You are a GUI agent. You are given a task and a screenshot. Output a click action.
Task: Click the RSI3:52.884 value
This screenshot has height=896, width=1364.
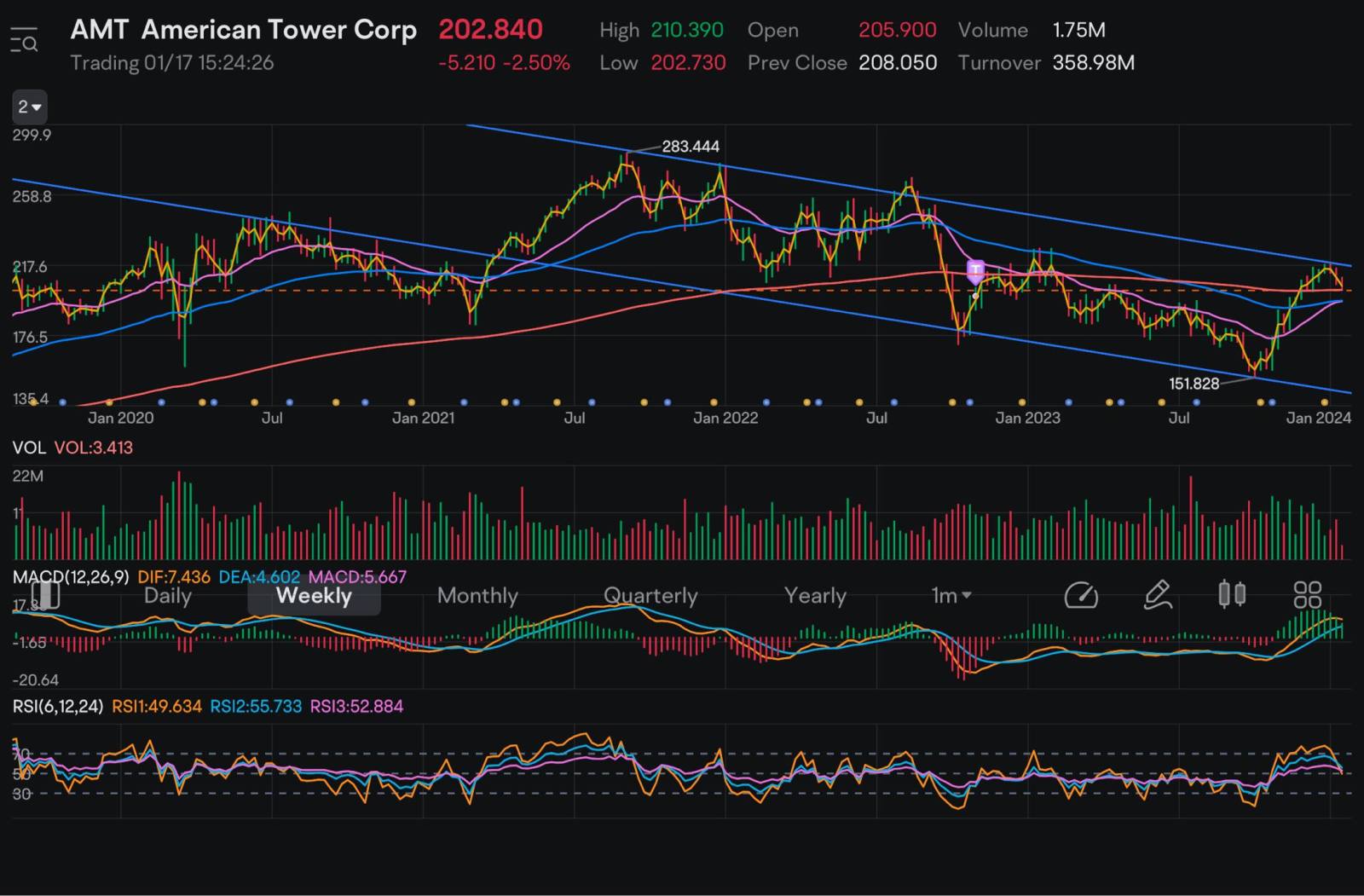[356, 707]
